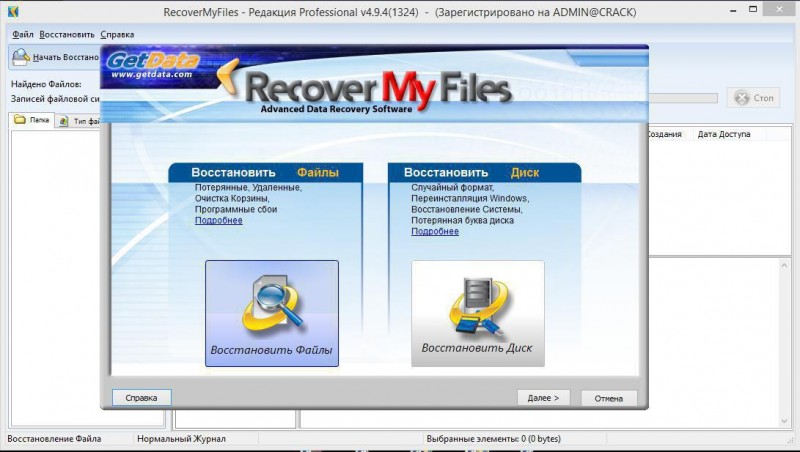
Task: Click the Дата Доступа column header
Action: coord(723,134)
